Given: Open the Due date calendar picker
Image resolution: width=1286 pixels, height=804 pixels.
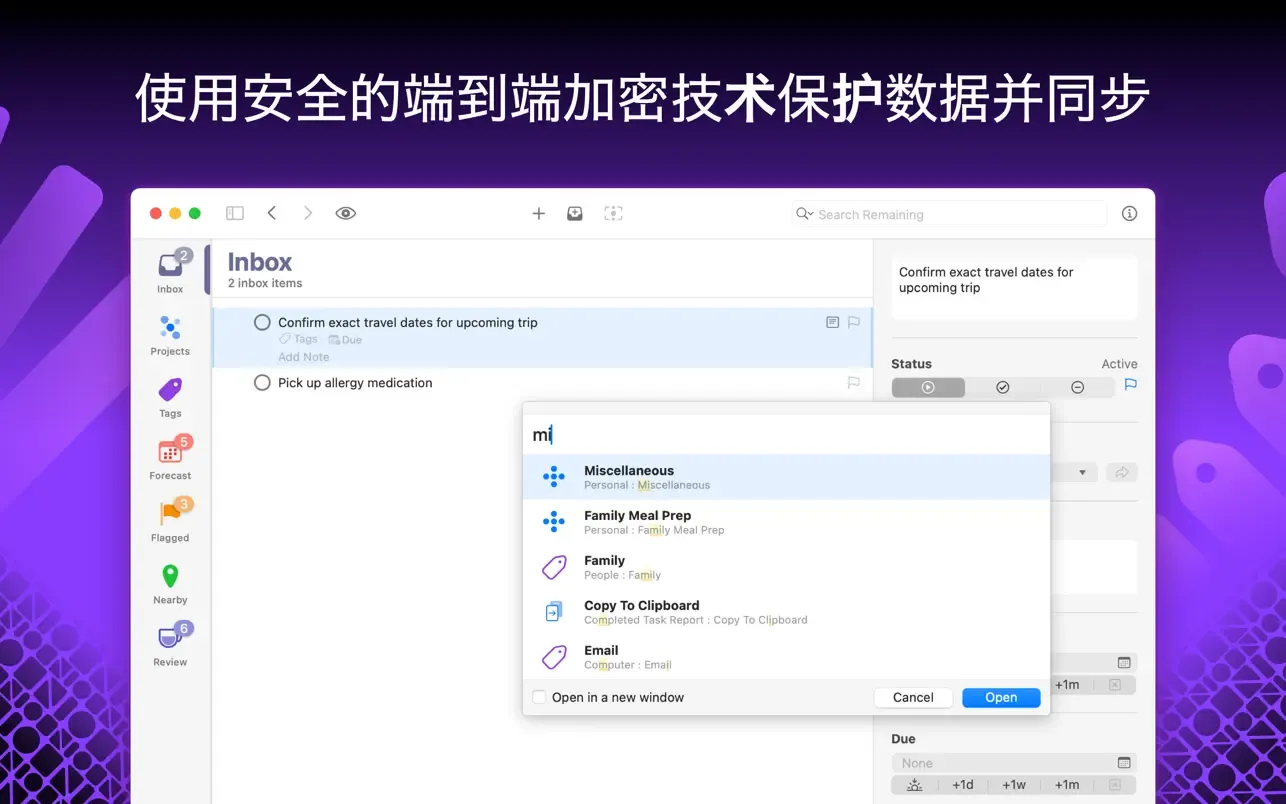Looking at the screenshot, I should click(1124, 763).
